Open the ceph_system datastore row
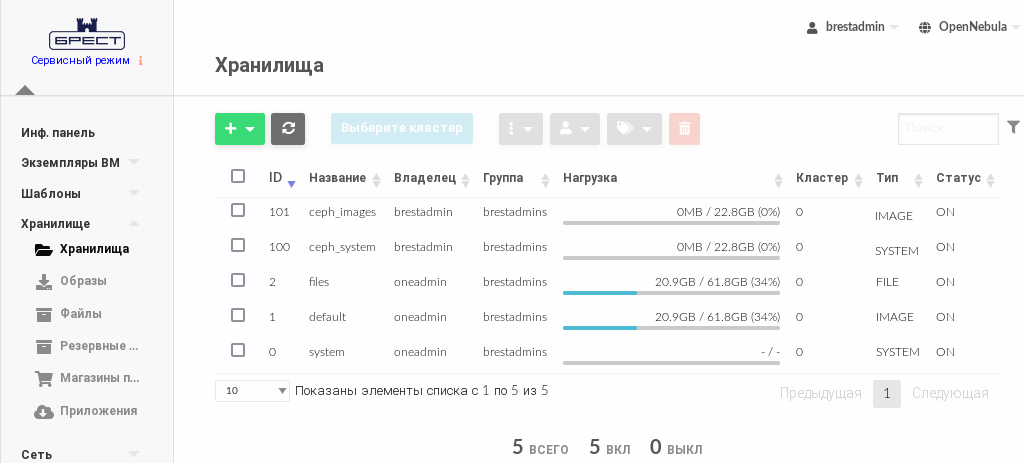Image resolution: width=1024 pixels, height=463 pixels. 342,247
